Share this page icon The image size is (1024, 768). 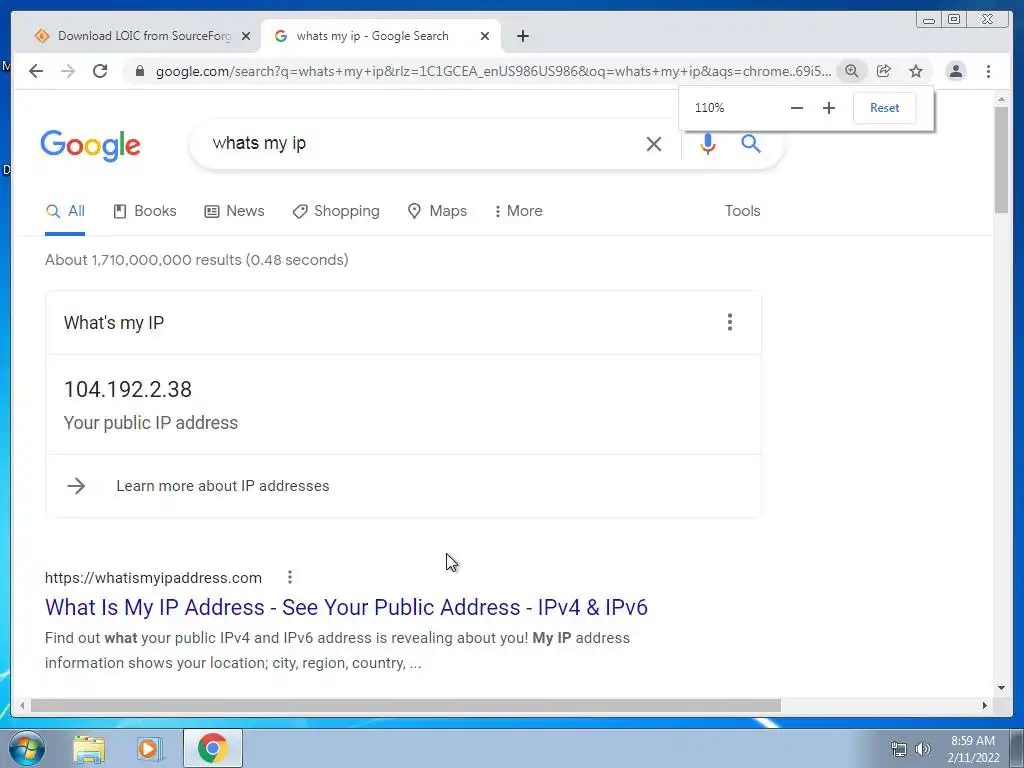(884, 71)
